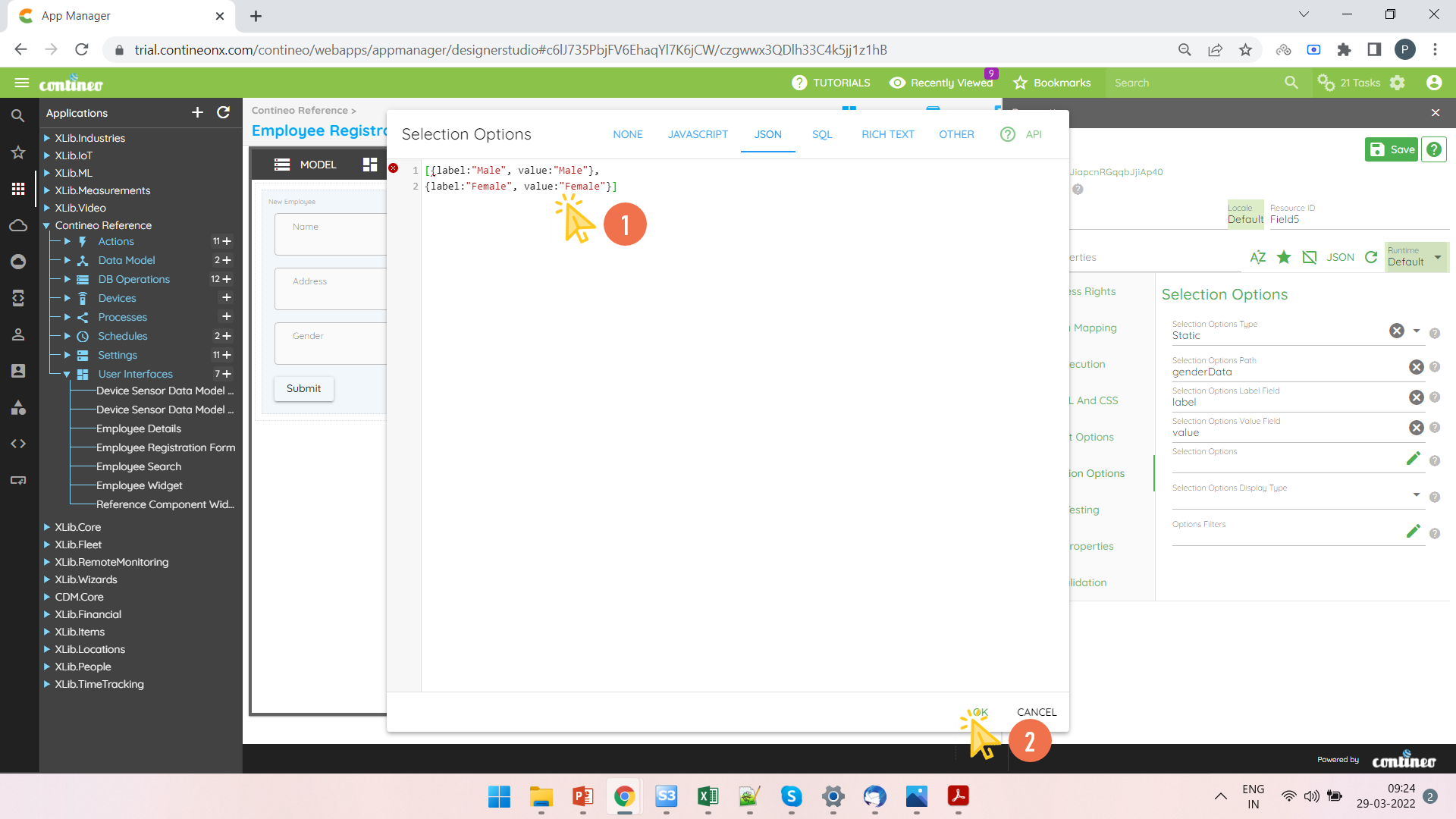Image resolution: width=1456 pixels, height=819 pixels.
Task: Open Selection Options Type dropdown arrow
Action: (1416, 331)
